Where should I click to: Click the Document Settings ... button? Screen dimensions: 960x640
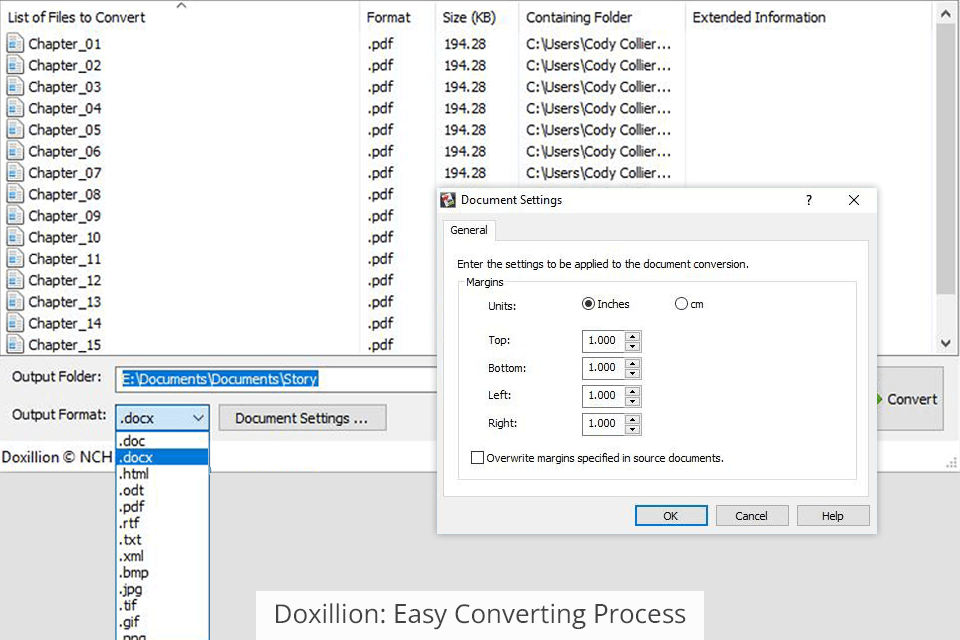click(302, 418)
